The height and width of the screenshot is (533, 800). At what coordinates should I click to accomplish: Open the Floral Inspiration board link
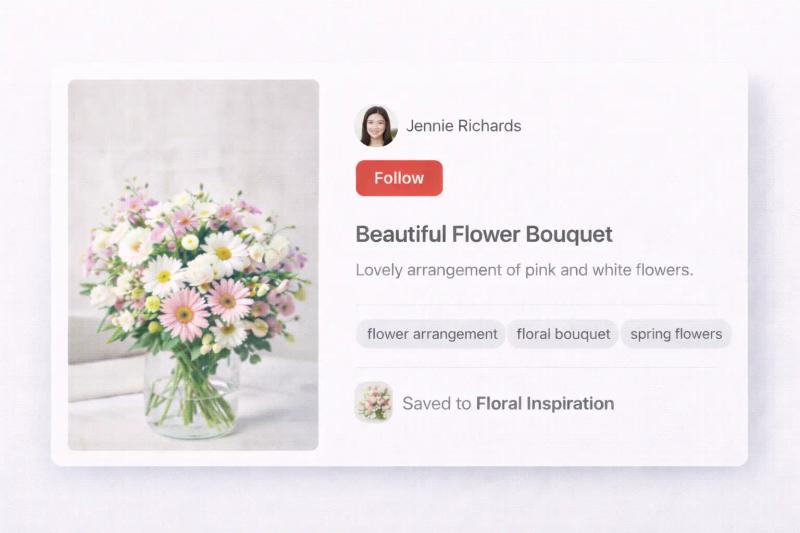pos(545,403)
